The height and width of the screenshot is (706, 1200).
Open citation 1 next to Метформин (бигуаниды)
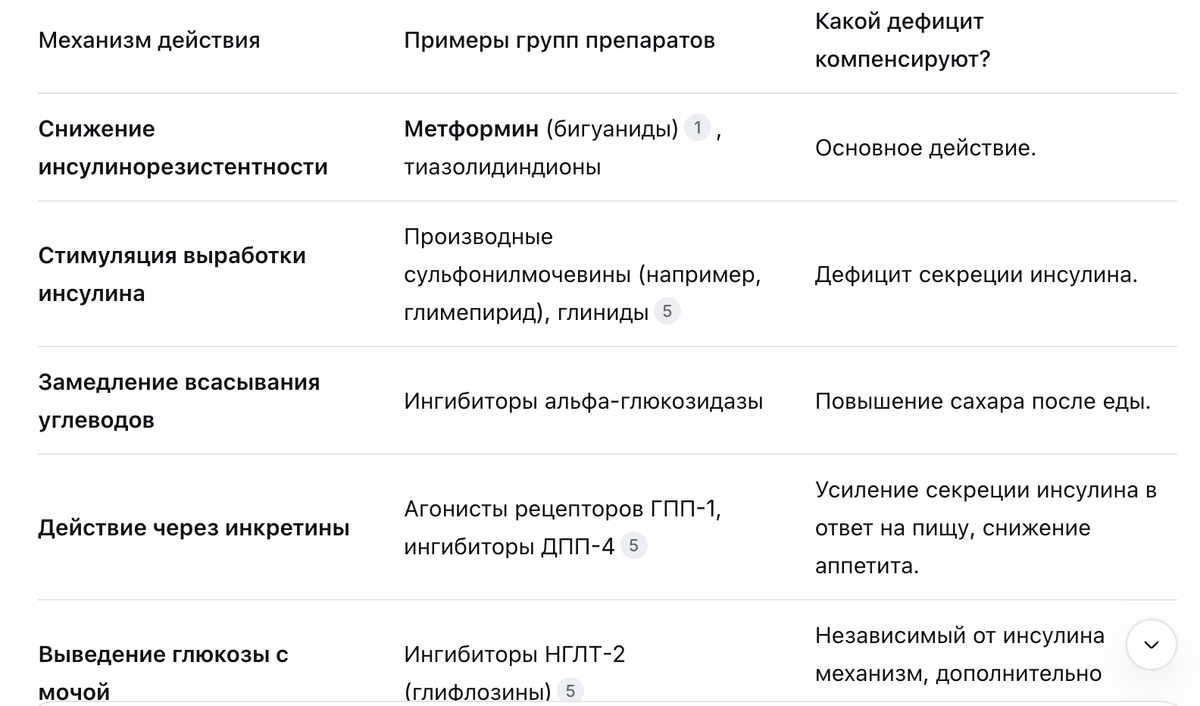tap(698, 128)
